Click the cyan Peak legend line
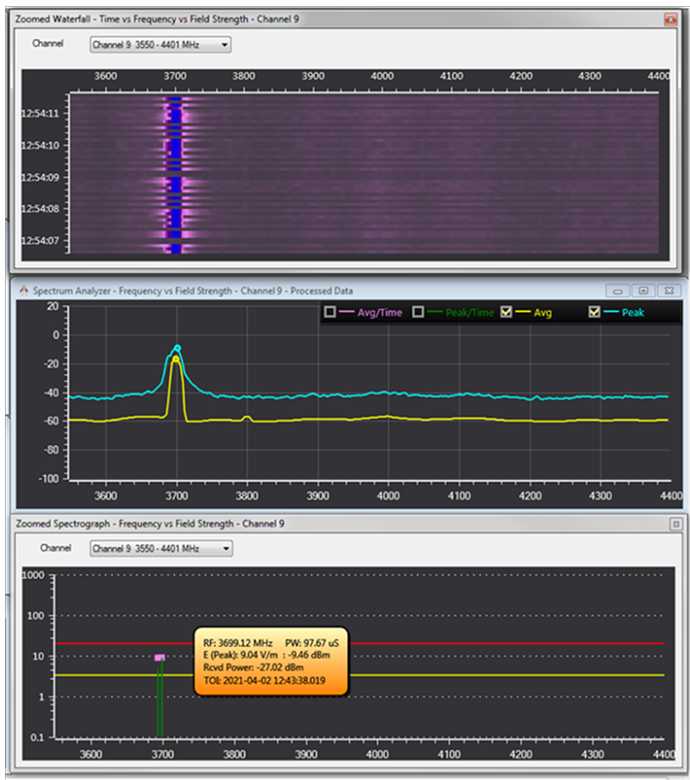 point(610,312)
